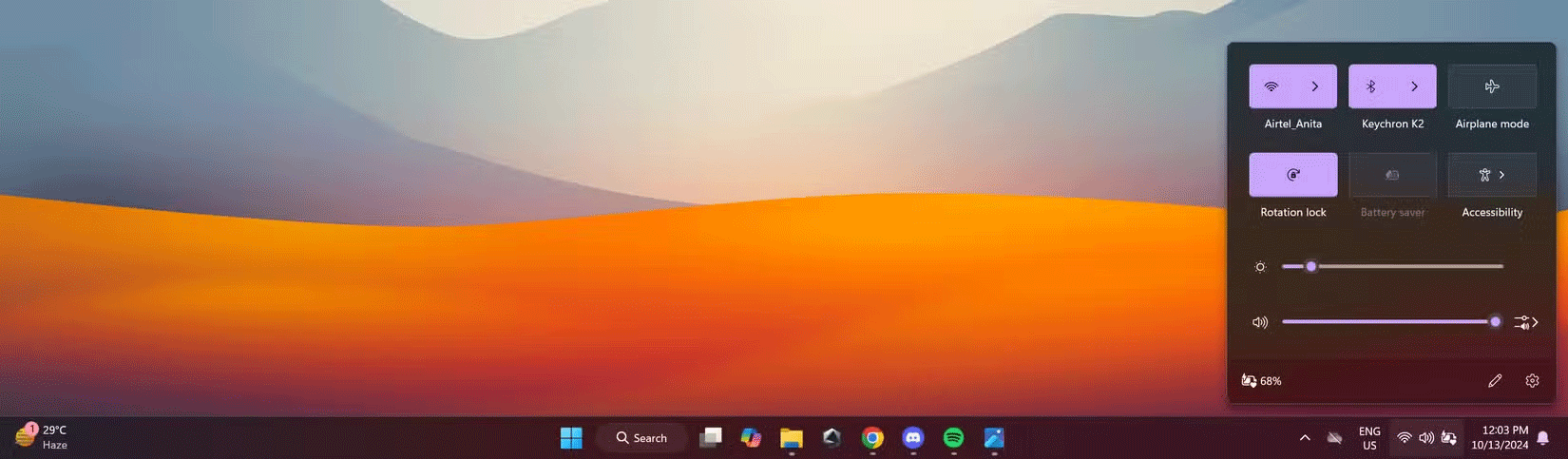
Task: Switch to Google Chrome on the taskbar
Action: pyautogui.click(x=872, y=438)
